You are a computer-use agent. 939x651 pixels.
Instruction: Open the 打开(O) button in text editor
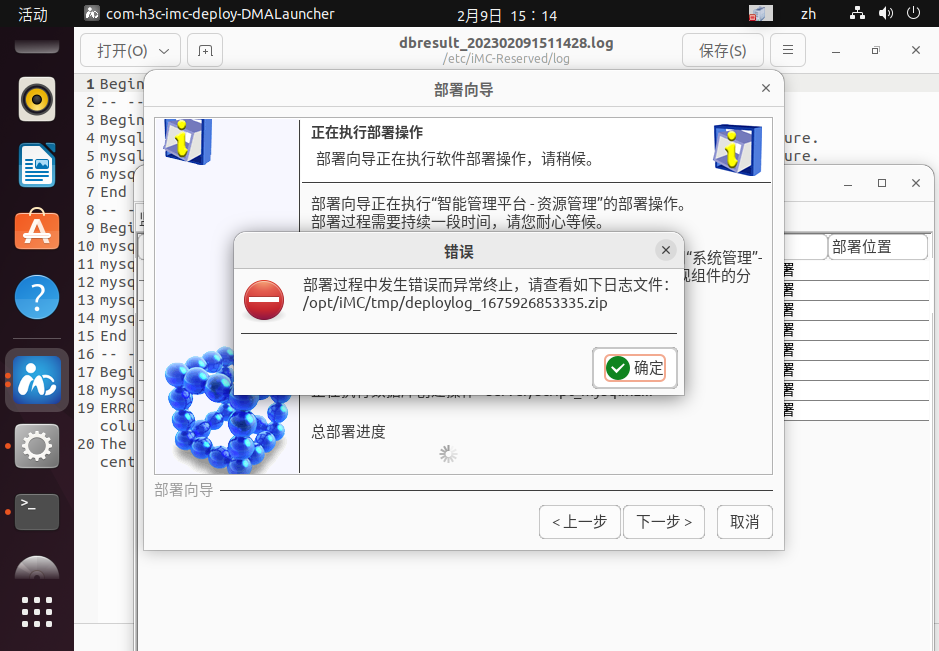[x=122, y=51]
